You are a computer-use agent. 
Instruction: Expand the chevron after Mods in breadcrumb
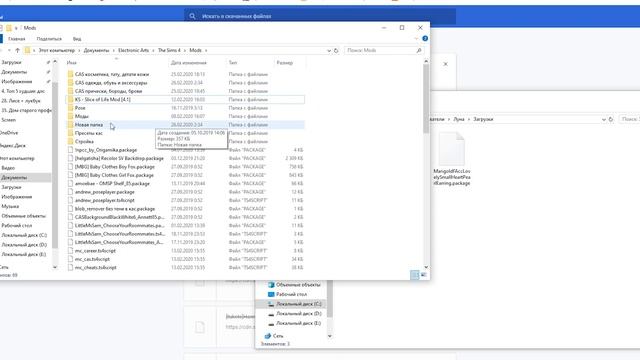pyautogui.click(x=206, y=50)
